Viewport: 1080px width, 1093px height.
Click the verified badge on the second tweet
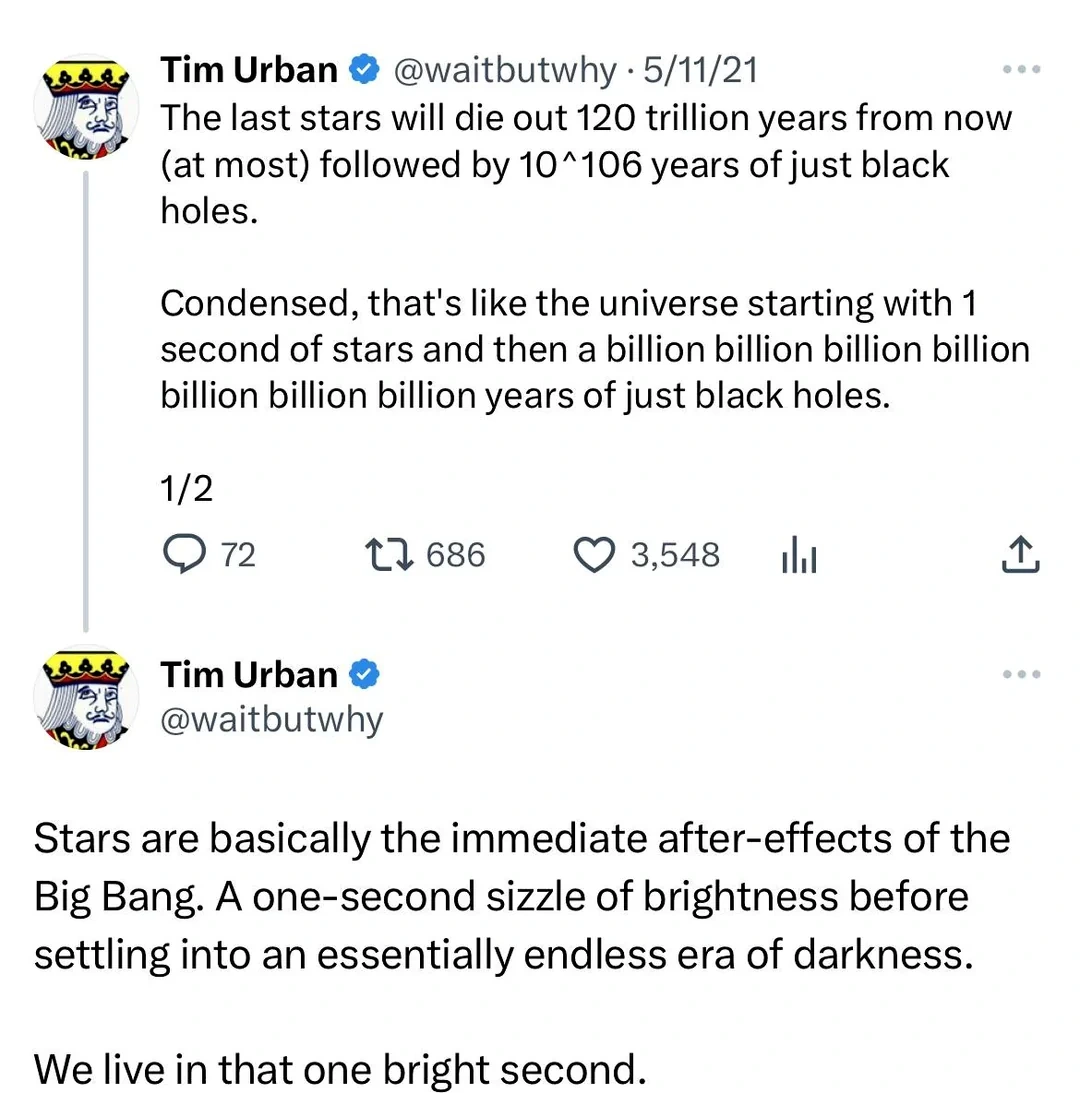(x=363, y=676)
